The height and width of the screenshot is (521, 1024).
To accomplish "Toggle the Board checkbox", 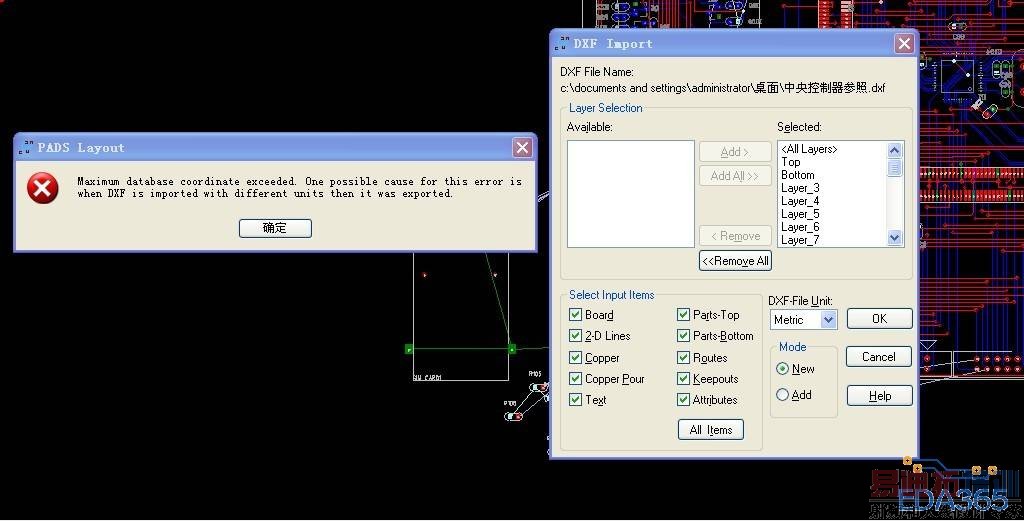I will click(x=575, y=315).
